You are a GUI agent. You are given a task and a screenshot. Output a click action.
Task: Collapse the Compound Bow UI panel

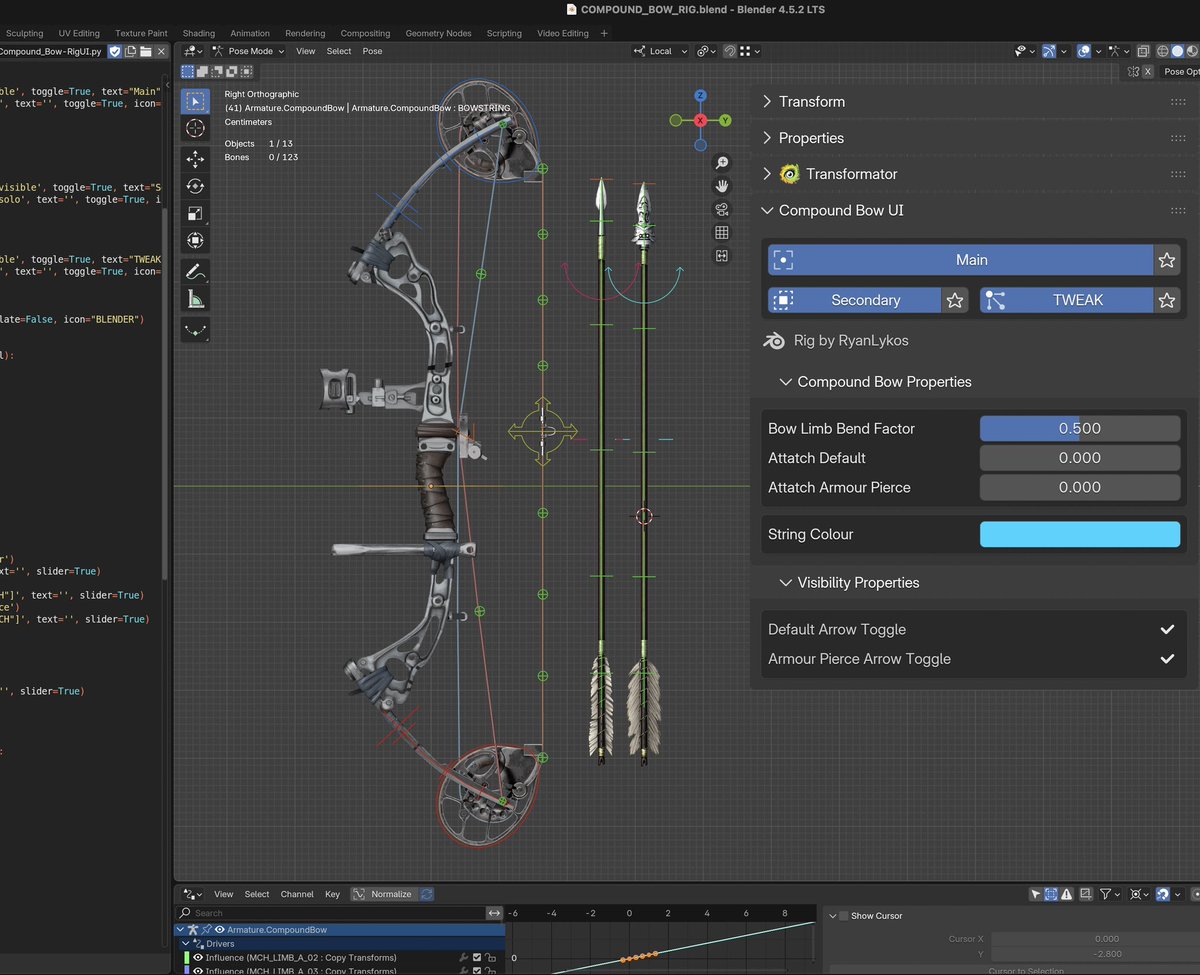(767, 210)
